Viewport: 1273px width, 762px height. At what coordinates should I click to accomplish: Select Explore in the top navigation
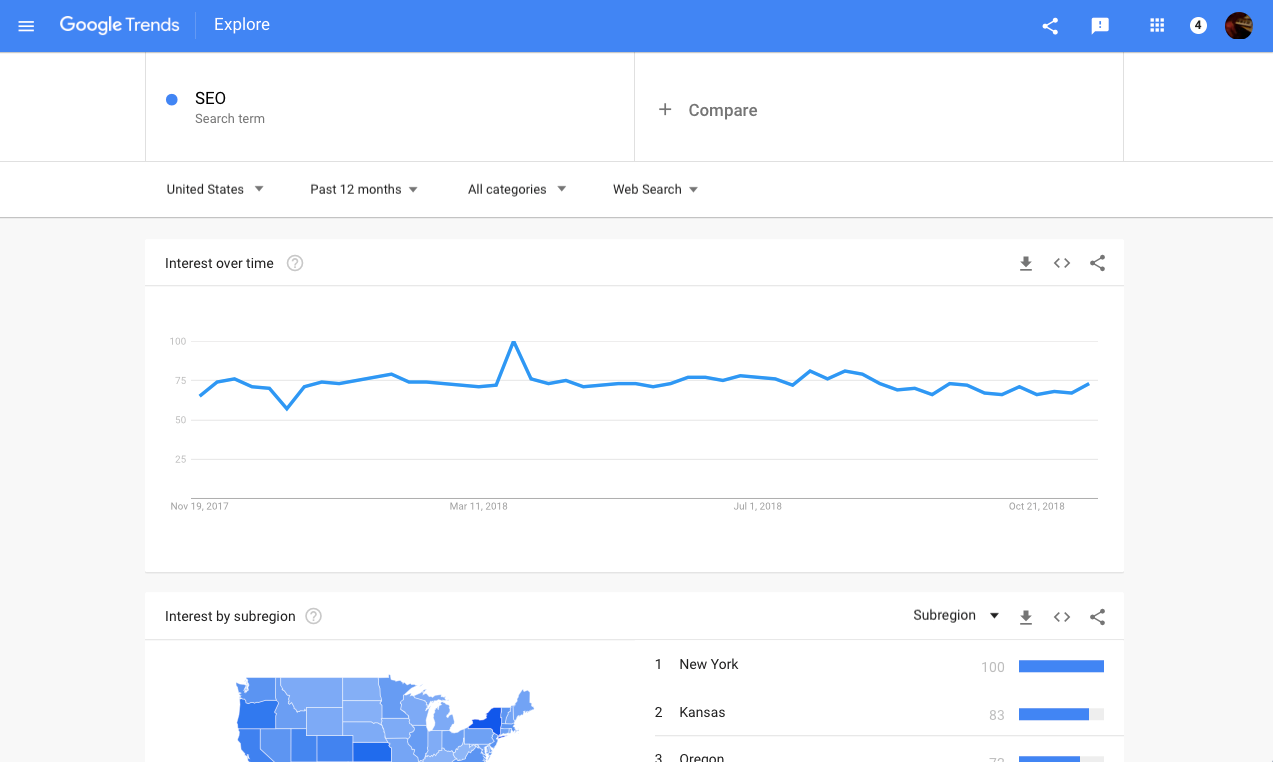pyautogui.click(x=241, y=24)
